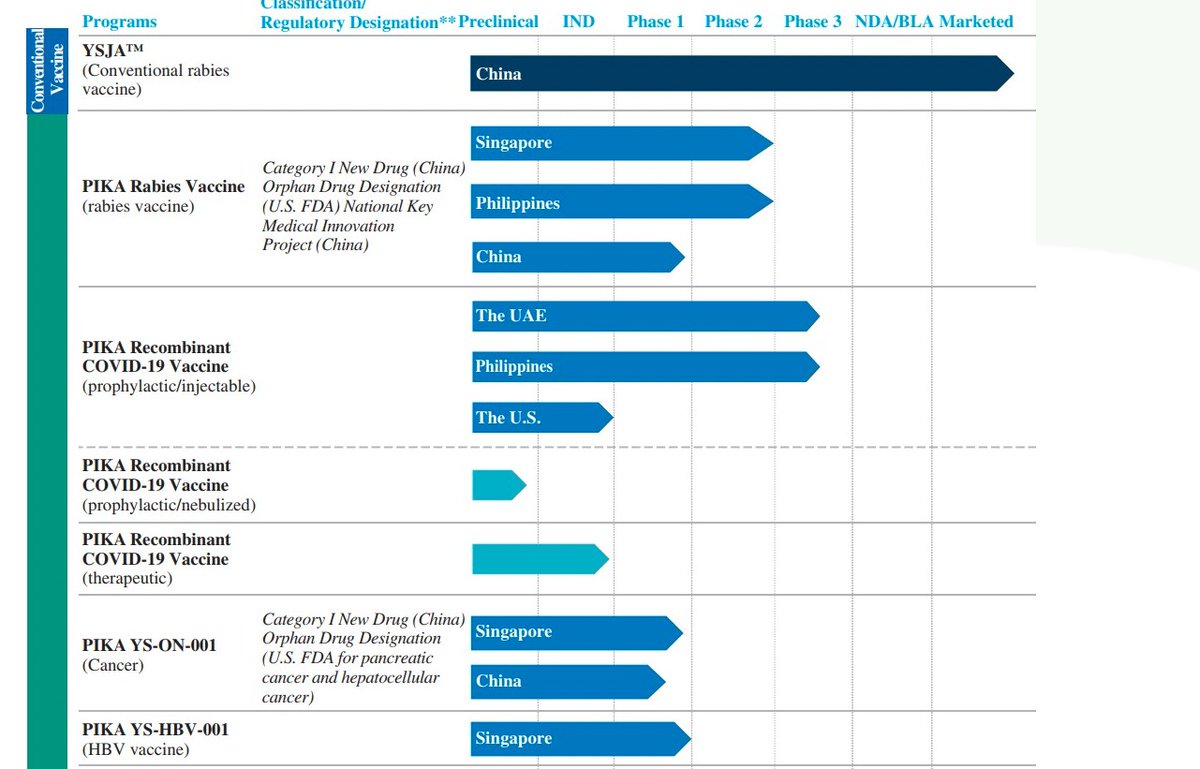1200x769 pixels.
Task: Click The U.S. COVID-19 progress bar
Action: (541, 418)
